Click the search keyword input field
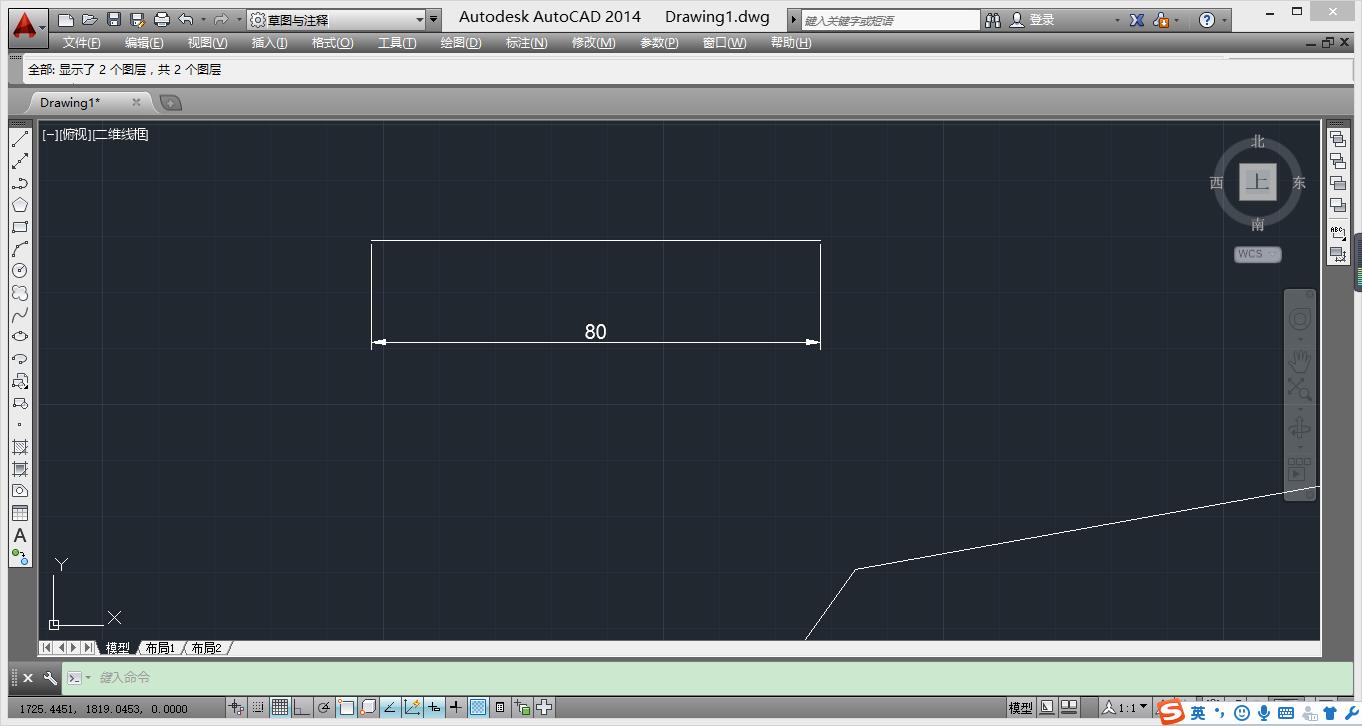The image size is (1362, 726). click(x=891, y=20)
